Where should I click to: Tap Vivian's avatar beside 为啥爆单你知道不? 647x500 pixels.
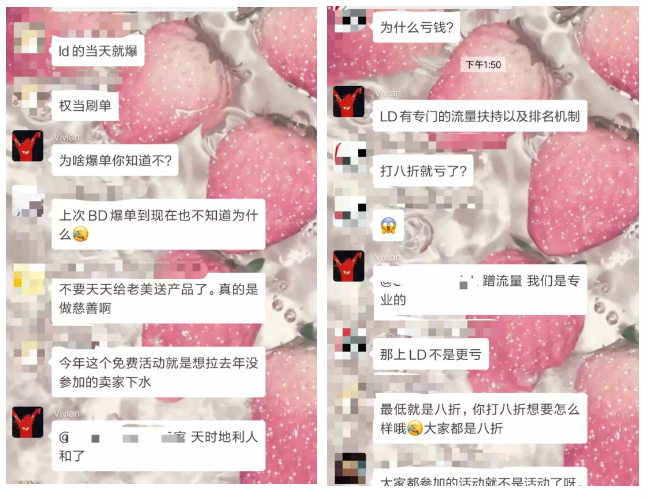click(27, 146)
